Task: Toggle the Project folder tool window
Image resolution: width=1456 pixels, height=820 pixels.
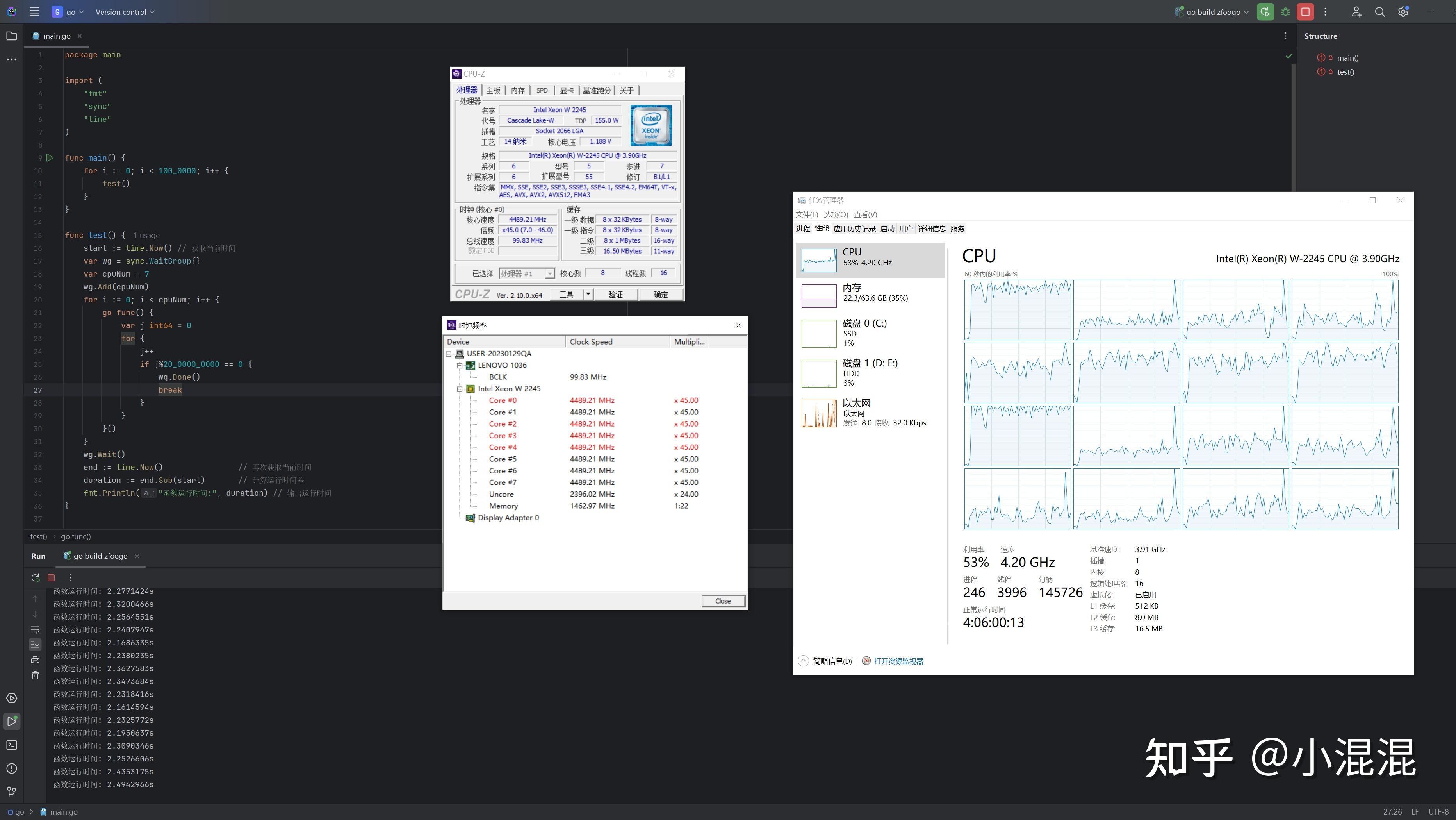Action: [12, 36]
